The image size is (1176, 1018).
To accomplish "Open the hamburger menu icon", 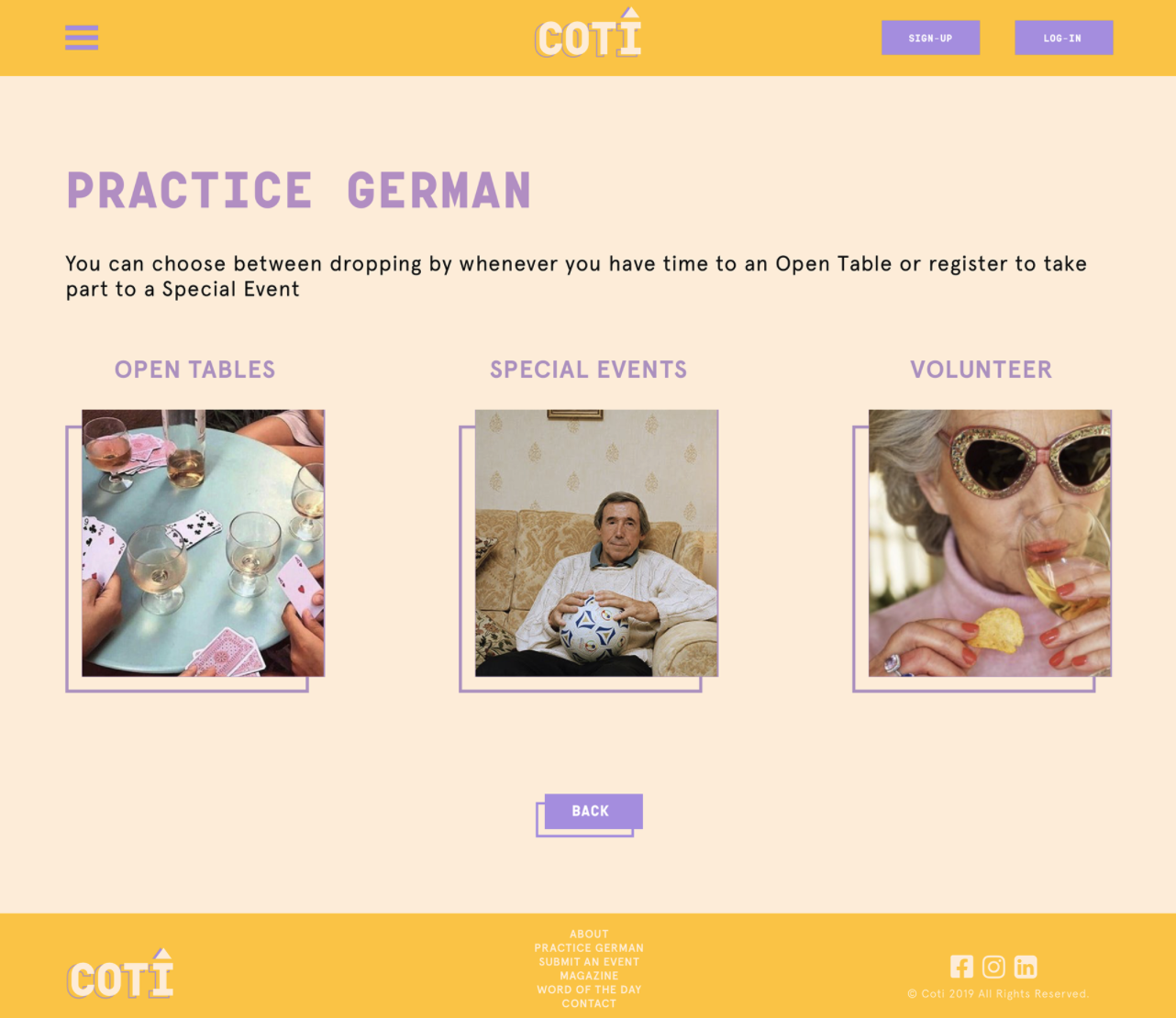I will (82, 38).
